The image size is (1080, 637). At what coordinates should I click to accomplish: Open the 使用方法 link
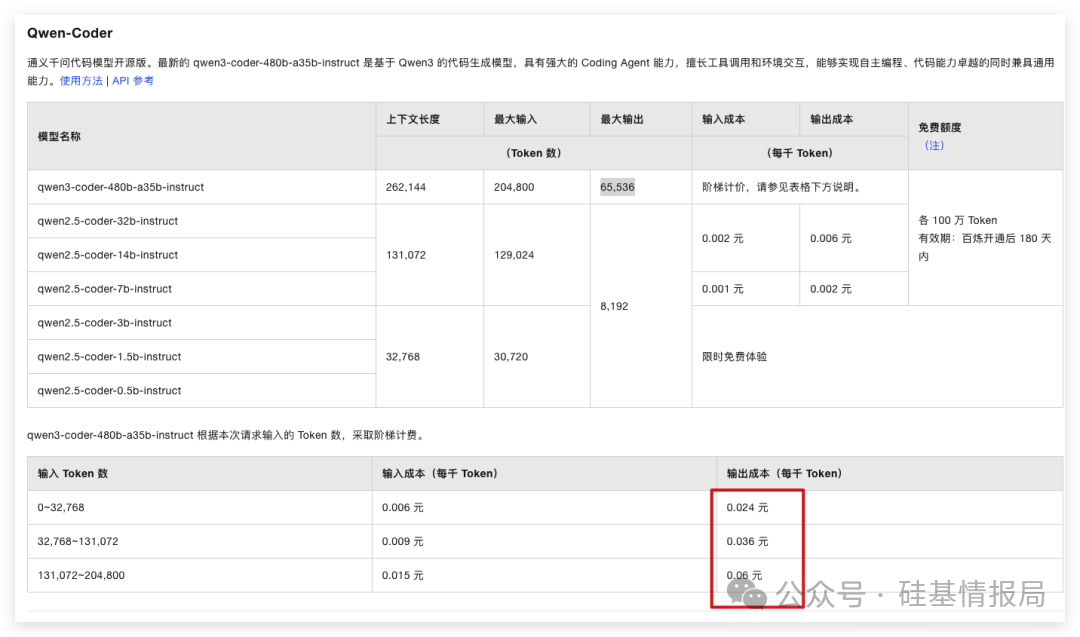point(81,81)
